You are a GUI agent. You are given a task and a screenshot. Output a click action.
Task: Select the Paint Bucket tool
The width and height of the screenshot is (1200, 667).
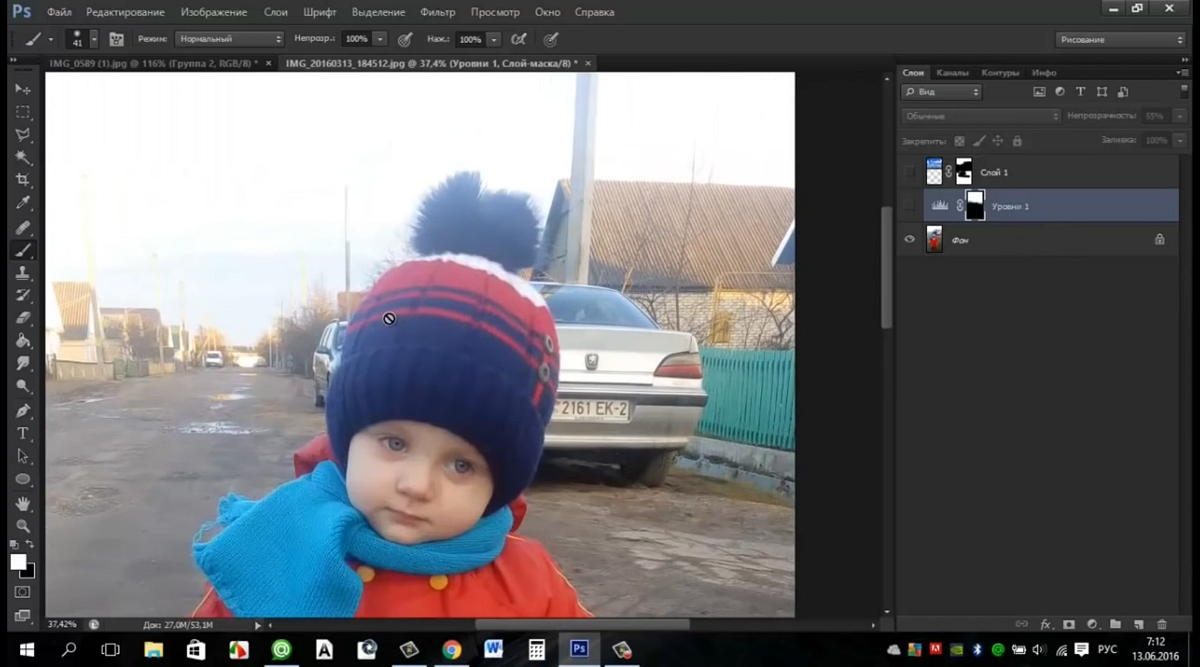(x=22, y=342)
